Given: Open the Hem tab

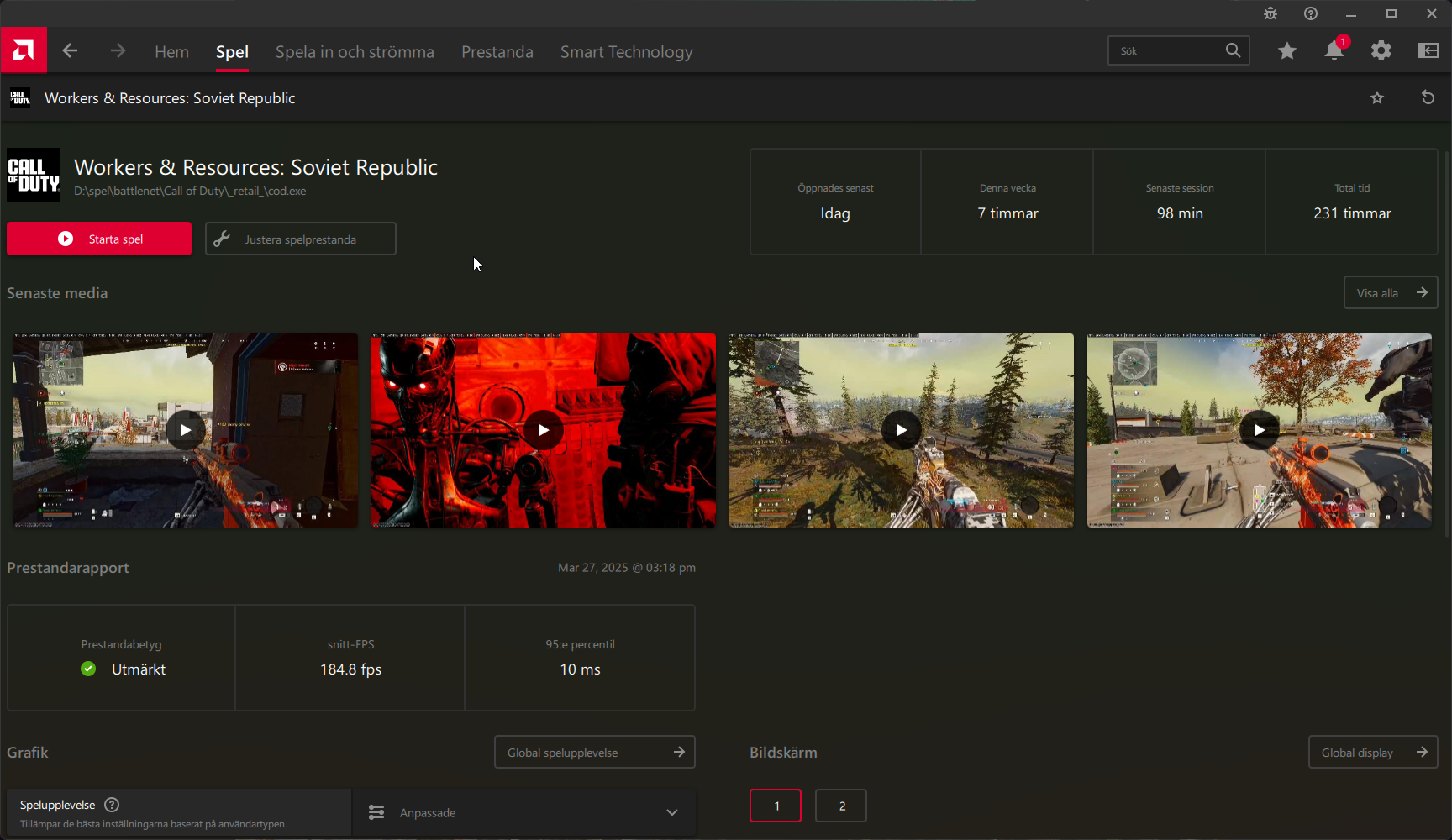Looking at the screenshot, I should click(171, 52).
